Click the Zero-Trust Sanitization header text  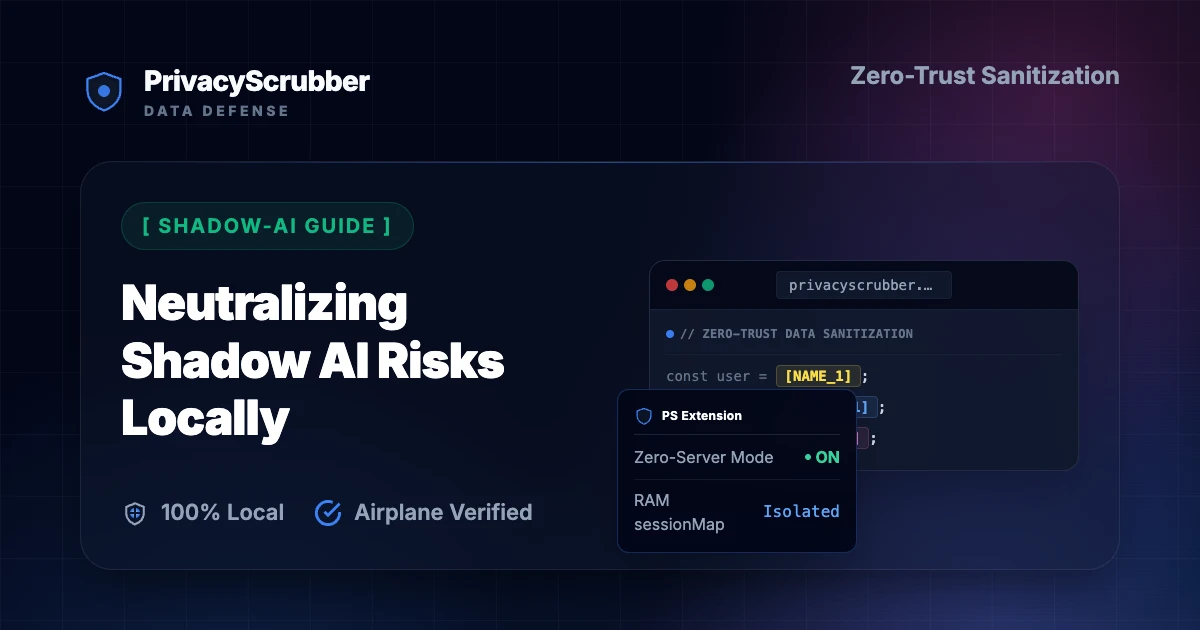[985, 76]
